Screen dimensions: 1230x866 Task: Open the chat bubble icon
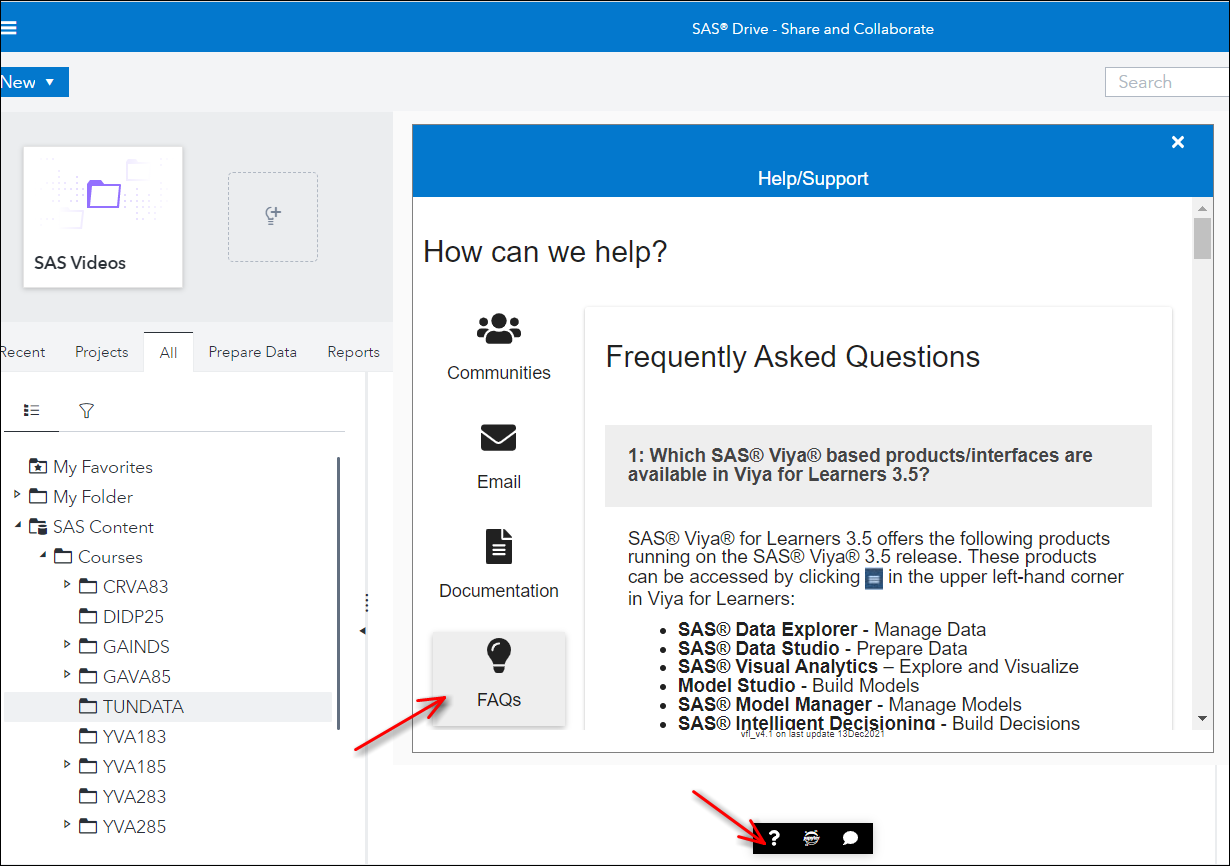point(851,838)
